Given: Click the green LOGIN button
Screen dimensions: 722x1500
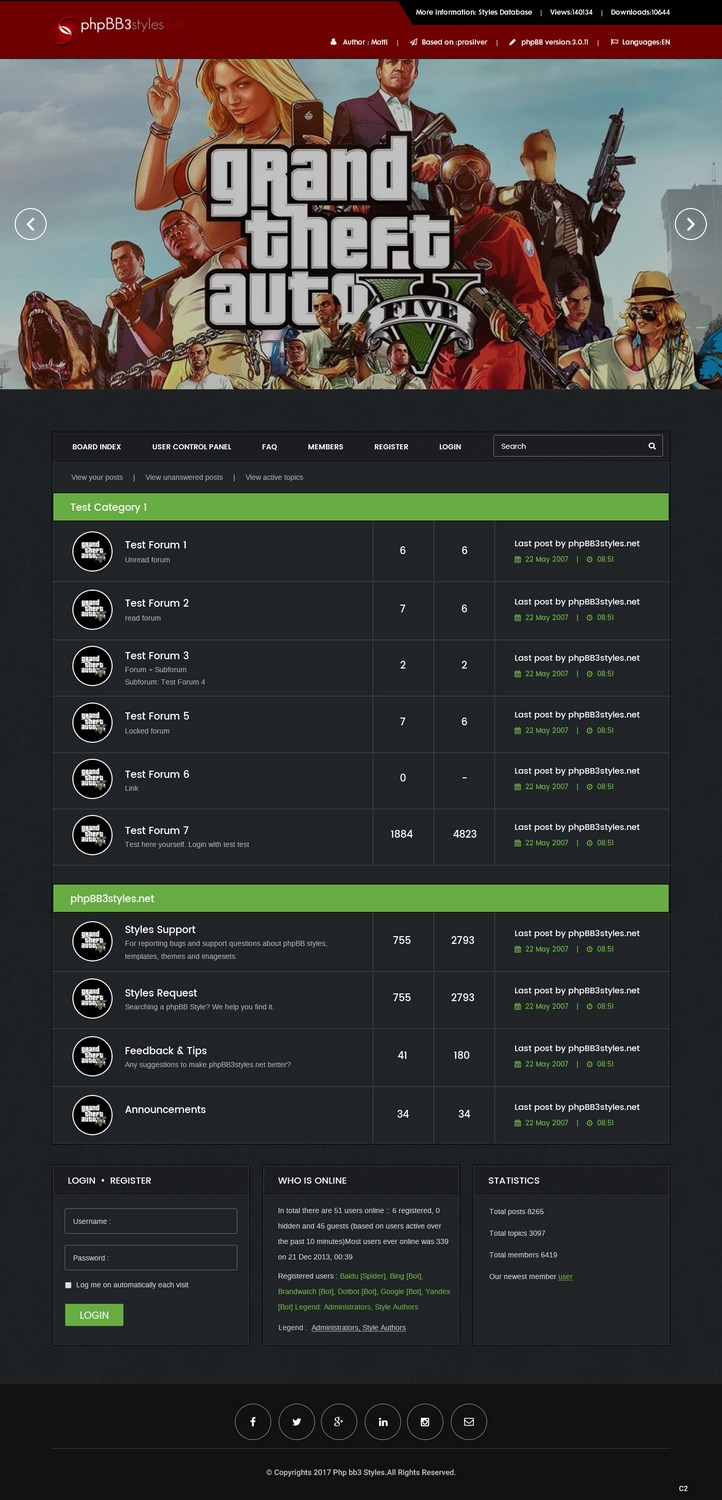Looking at the screenshot, I should (x=94, y=1315).
